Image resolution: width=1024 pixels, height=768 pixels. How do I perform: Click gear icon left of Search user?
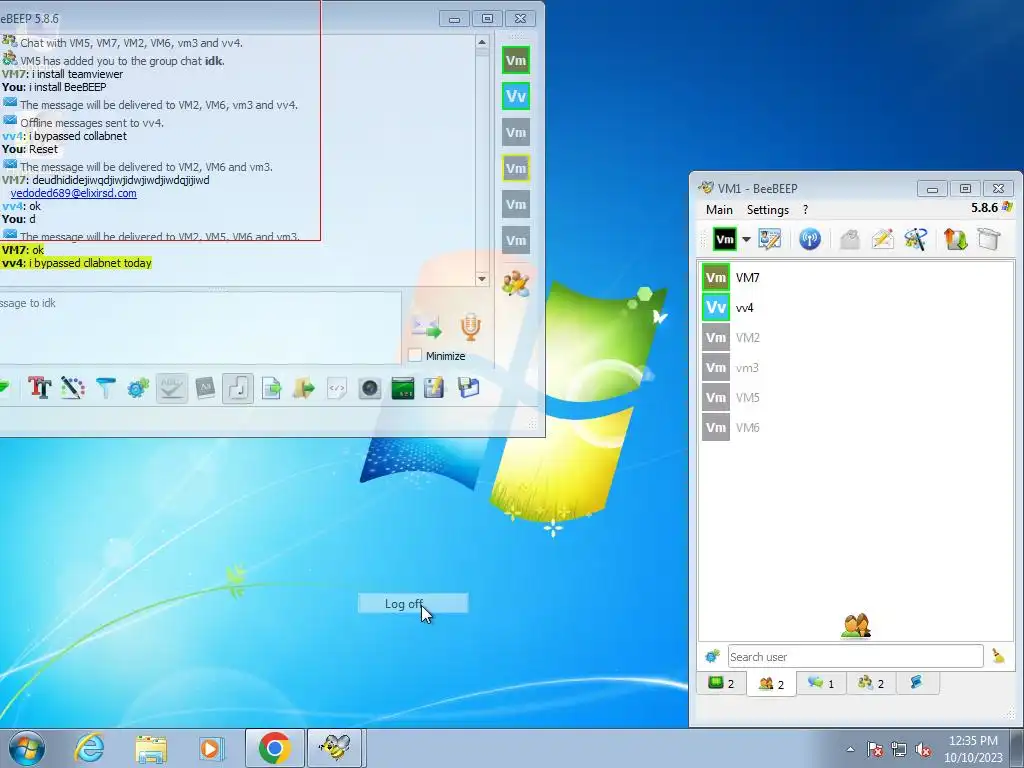click(x=712, y=656)
